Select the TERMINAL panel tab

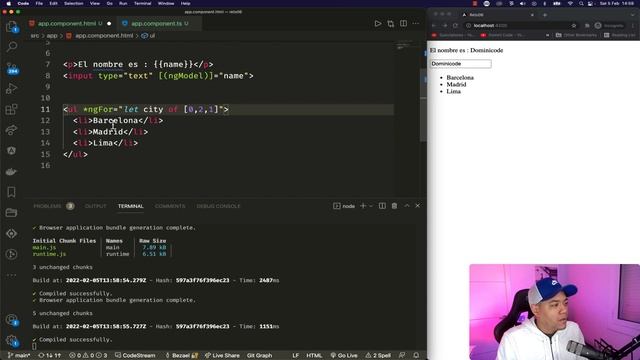(x=131, y=206)
